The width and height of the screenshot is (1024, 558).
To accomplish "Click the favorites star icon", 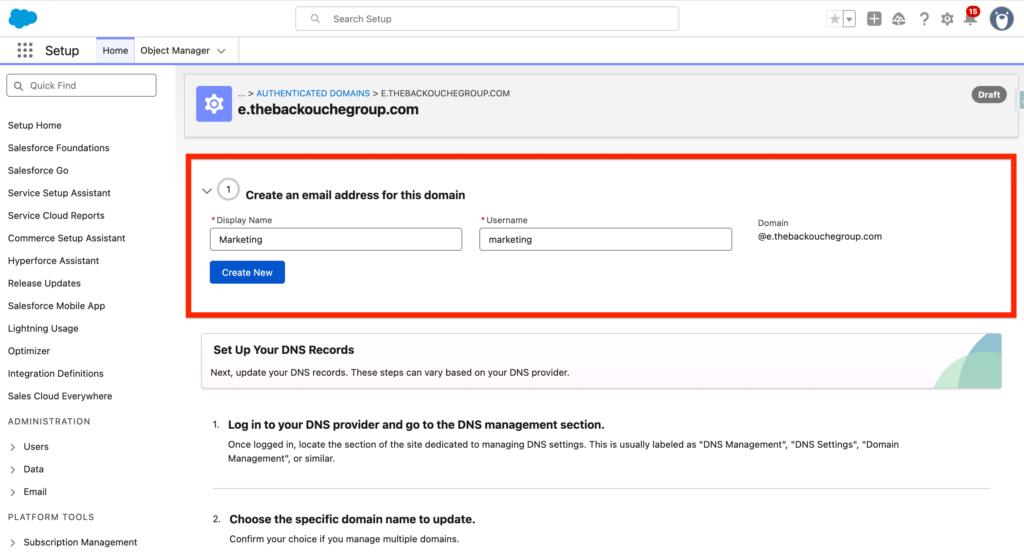I will [834, 19].
